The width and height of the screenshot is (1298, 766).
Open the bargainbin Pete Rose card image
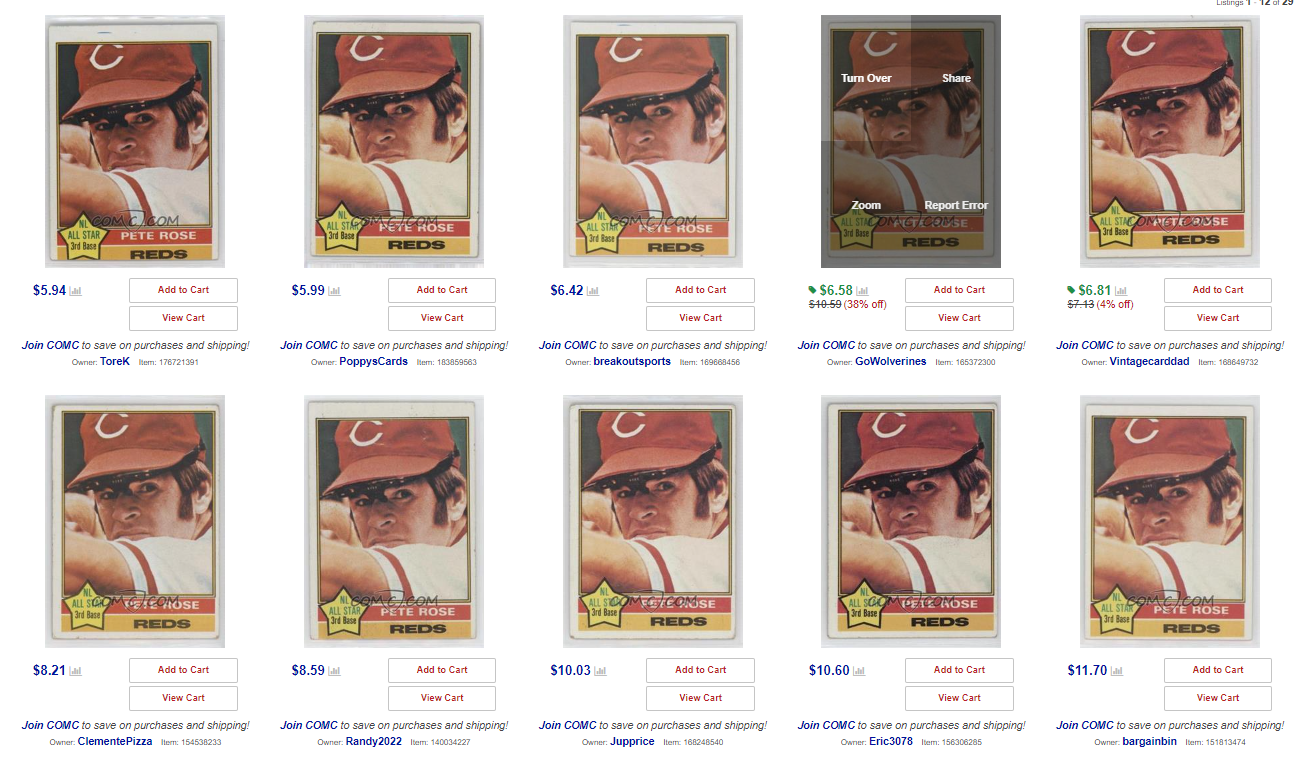pos(1170,521)
